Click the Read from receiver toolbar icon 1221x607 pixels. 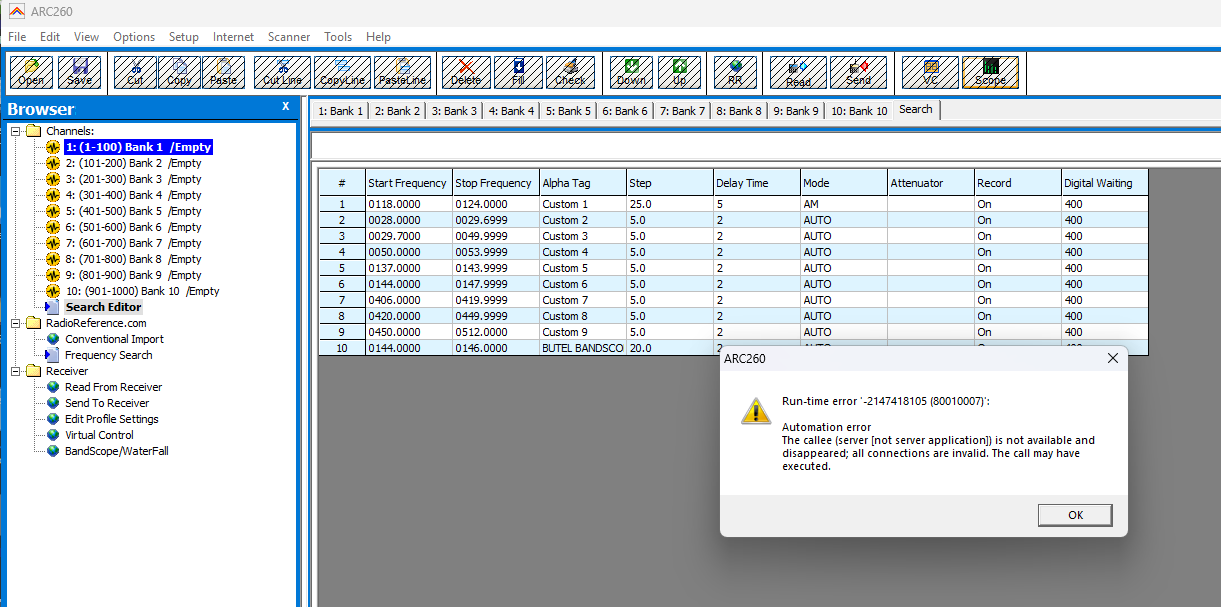(x=798, y=72)
